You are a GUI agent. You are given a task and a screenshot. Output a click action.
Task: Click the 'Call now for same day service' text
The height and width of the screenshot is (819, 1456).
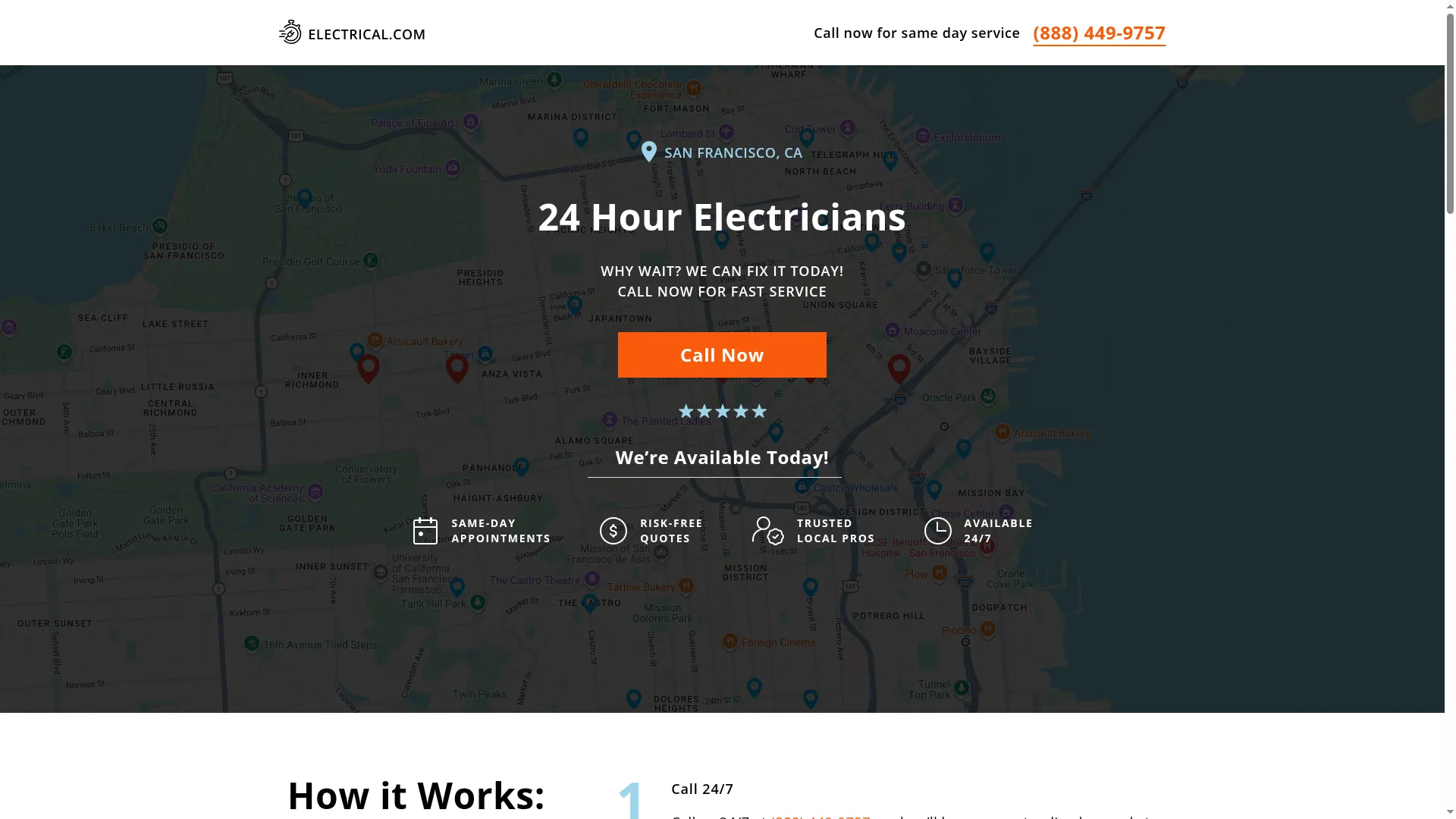(x=917, y=33)
